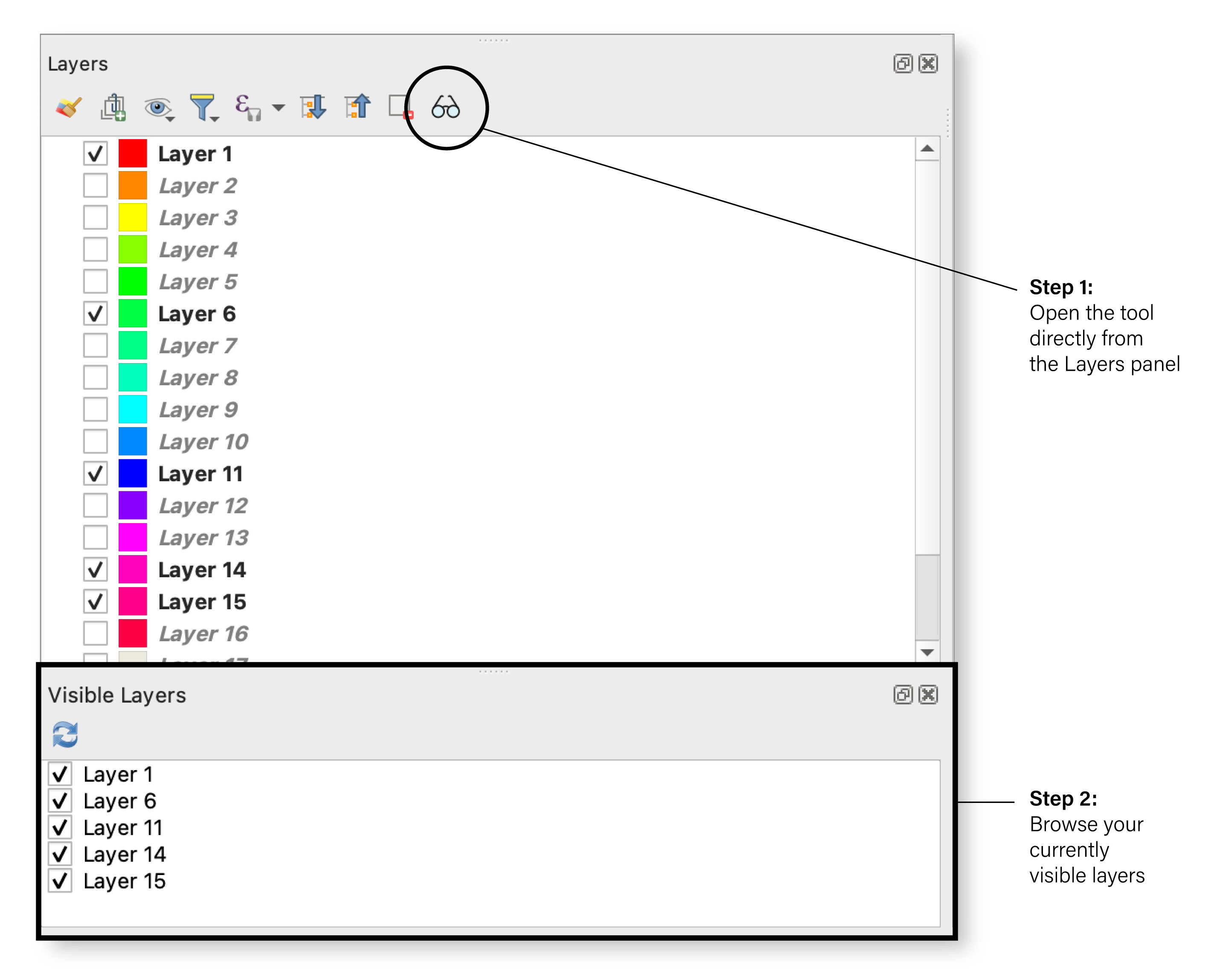
Task: Click the Expand All layers icon
Action: click(313, 107)
